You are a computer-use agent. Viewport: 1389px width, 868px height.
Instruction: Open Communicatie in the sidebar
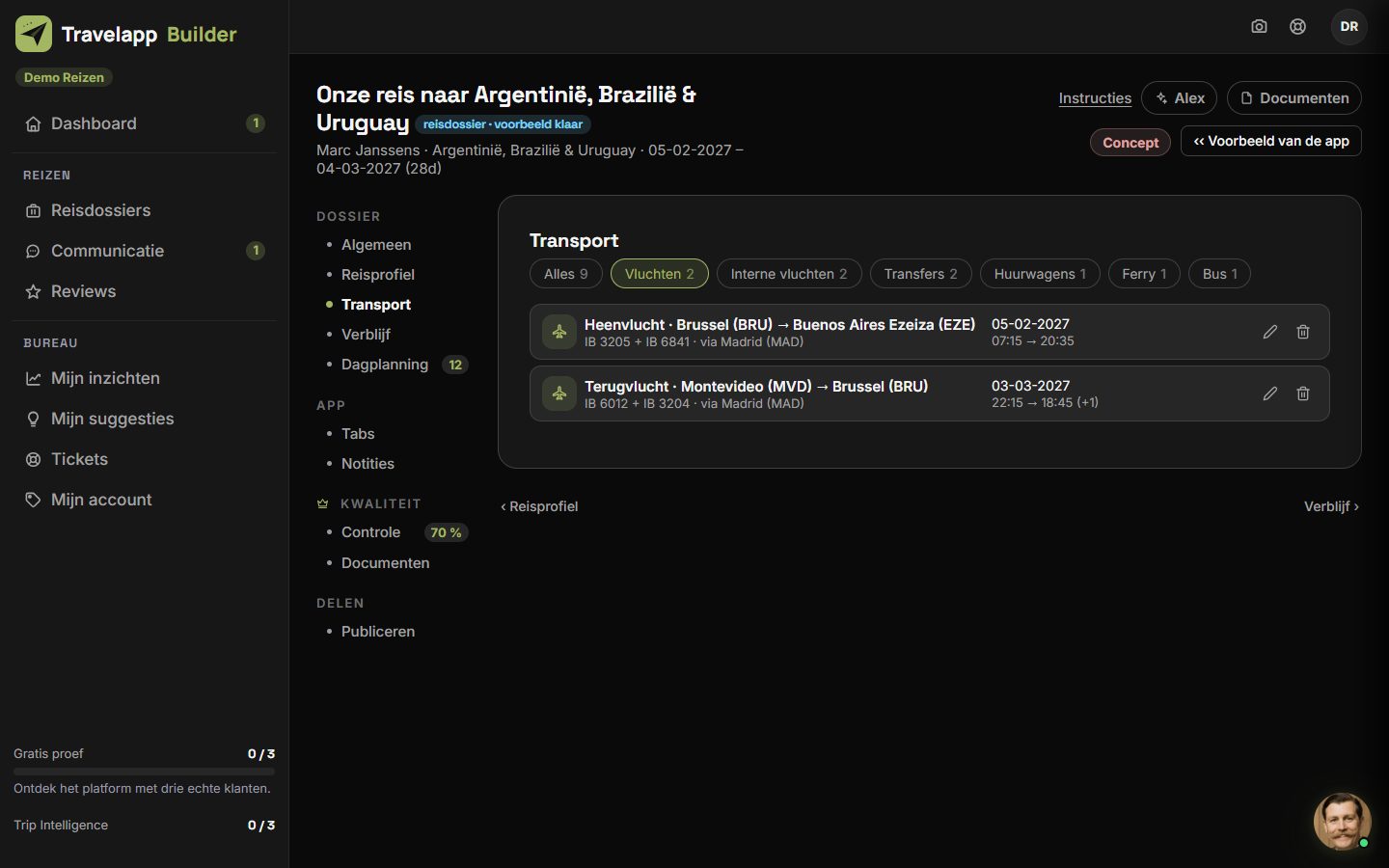click(145, 251)
